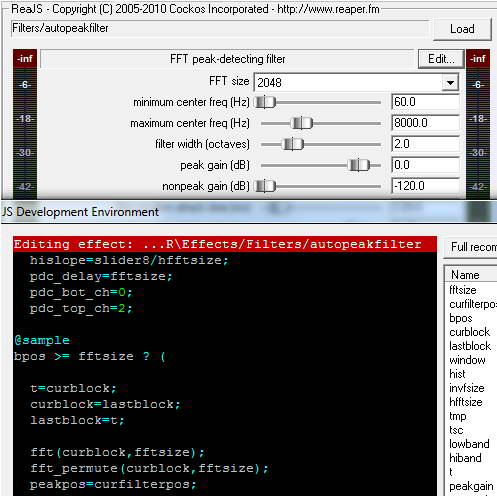497x498 pixels.
Task: Open the Edit... button for the filter
Action: click(x=441, y=59)
